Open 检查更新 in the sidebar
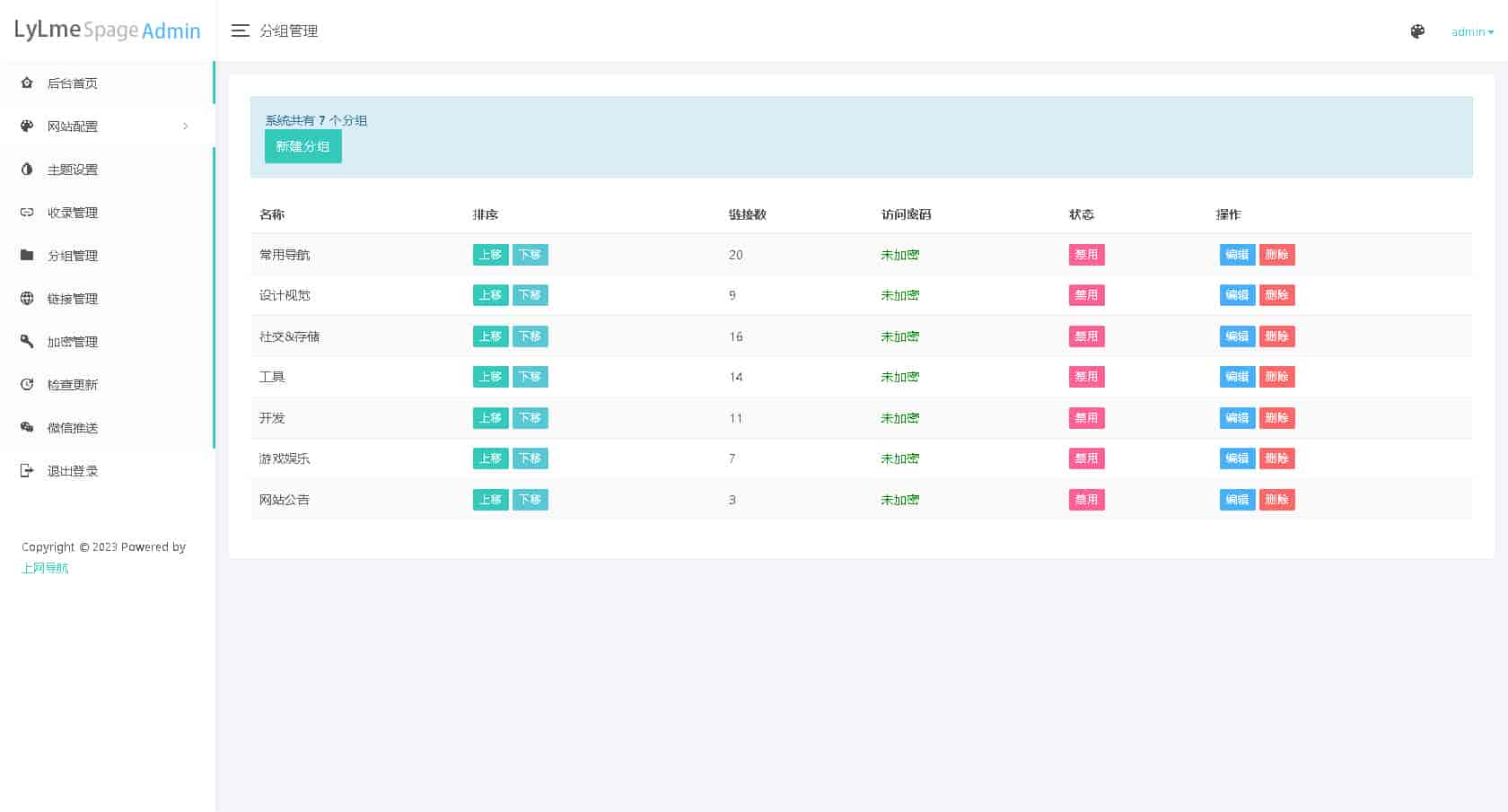 tap(73, 385)
